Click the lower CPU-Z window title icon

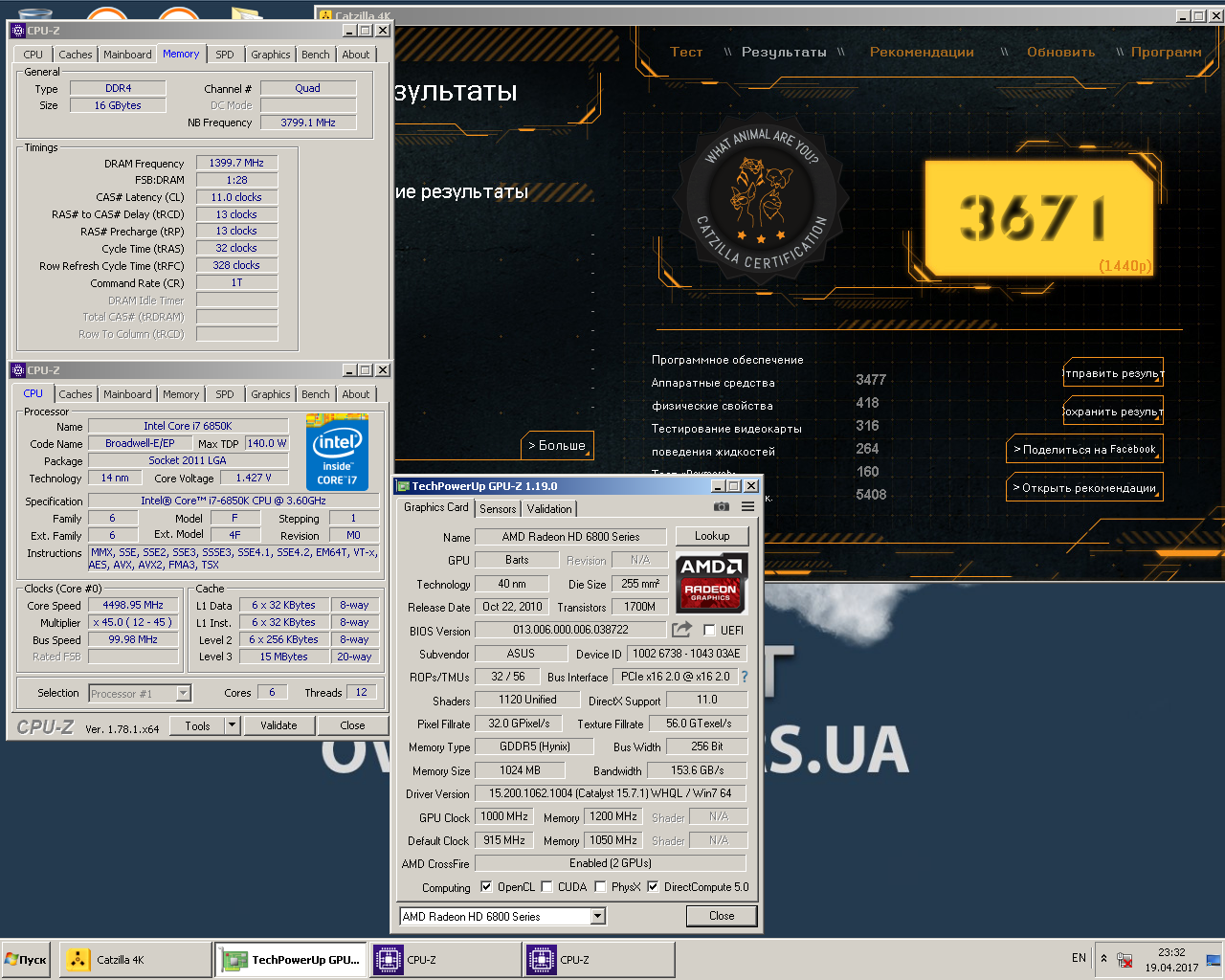18,370
